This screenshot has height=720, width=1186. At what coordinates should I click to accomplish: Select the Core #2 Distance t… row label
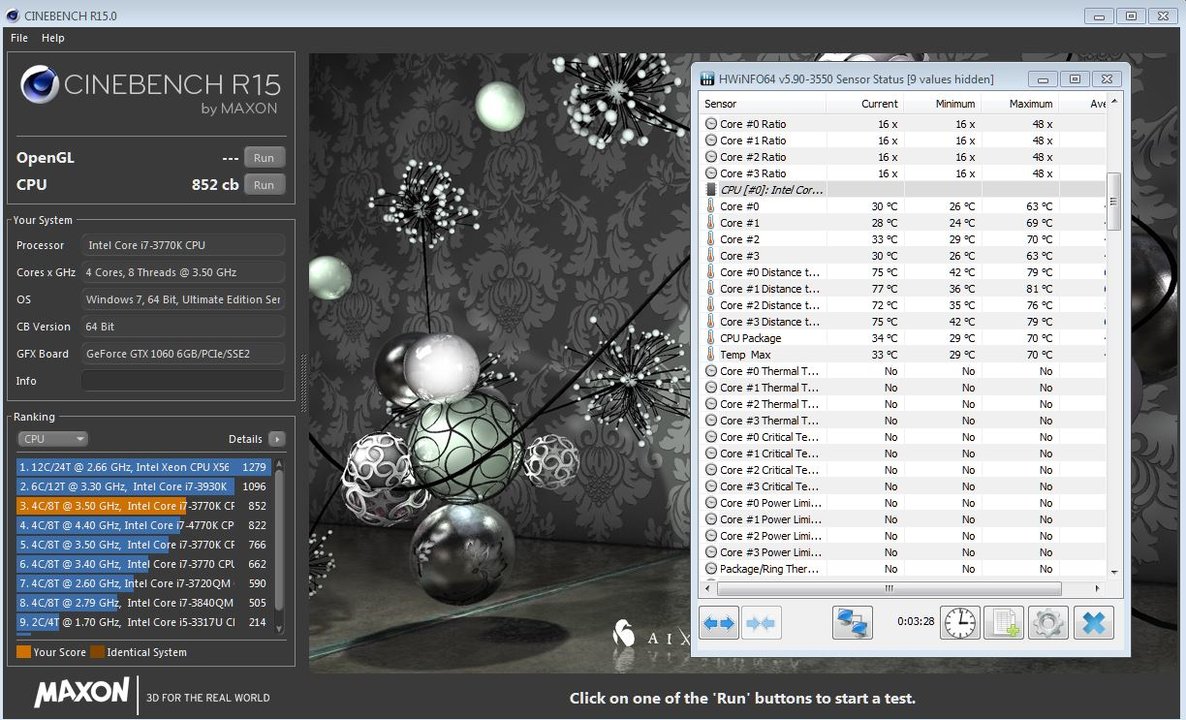tap(769, 306)
